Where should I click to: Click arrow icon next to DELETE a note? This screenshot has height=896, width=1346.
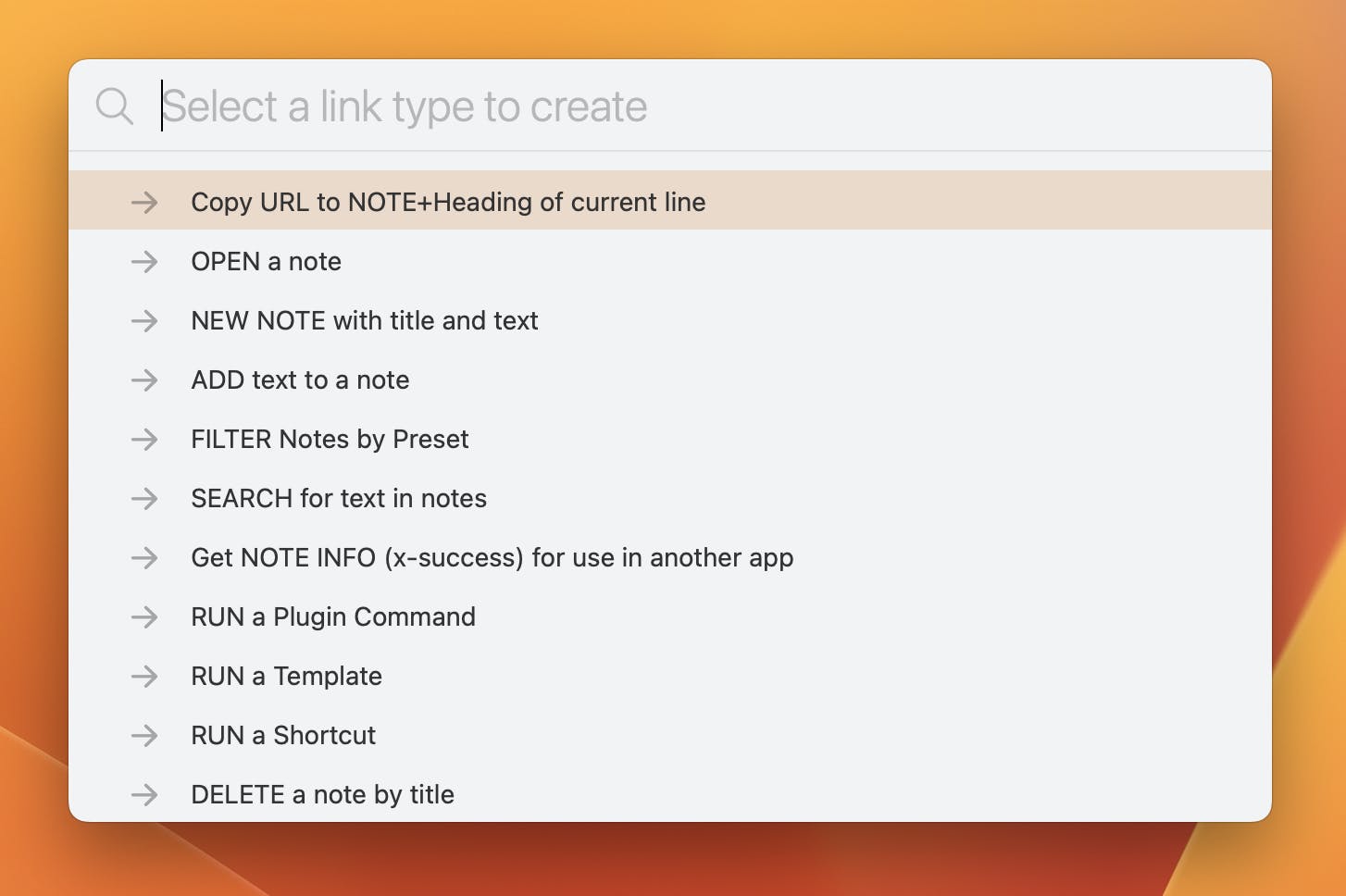144,794
